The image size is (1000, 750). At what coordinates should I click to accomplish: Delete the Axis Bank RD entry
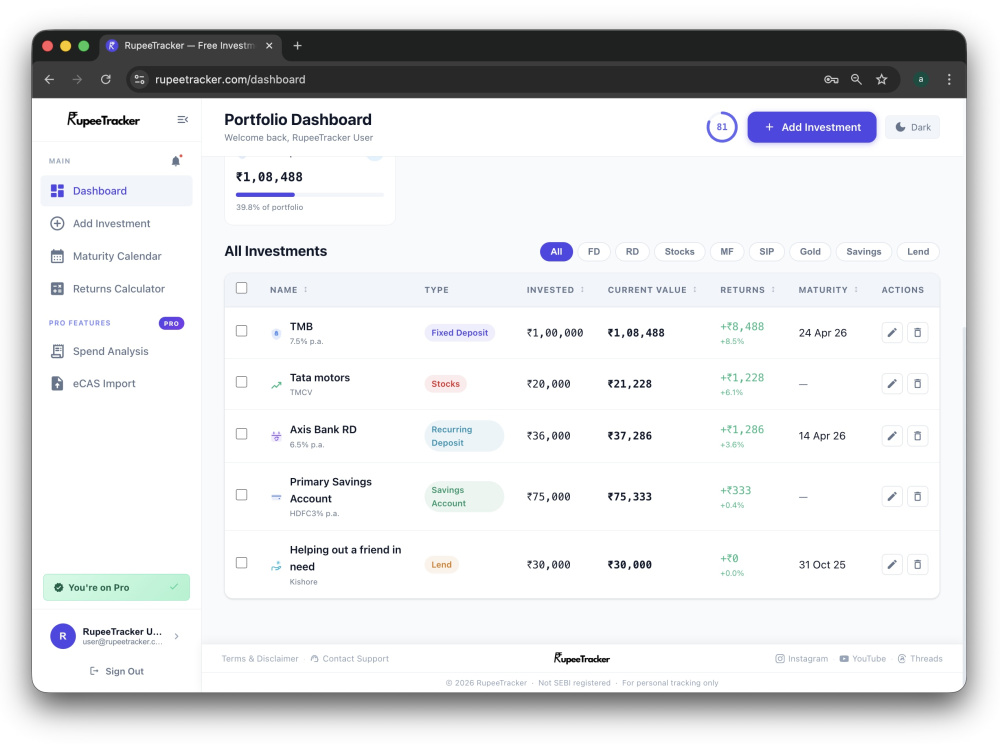[917, 436]
